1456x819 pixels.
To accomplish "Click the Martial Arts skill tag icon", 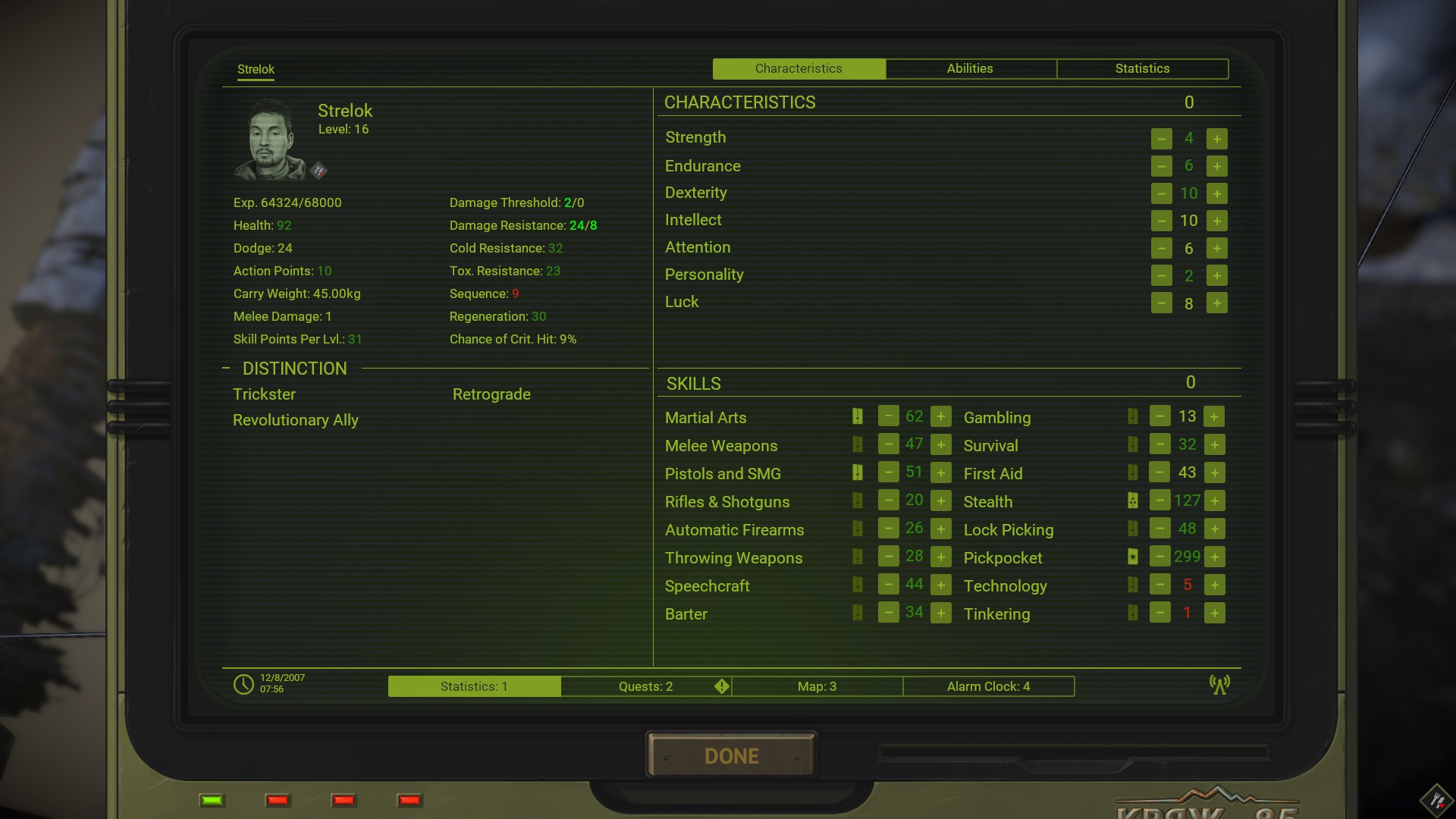I will coord(857,416).
